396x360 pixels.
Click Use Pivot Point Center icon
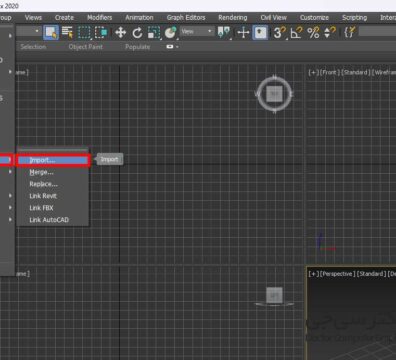click(224, 32)
